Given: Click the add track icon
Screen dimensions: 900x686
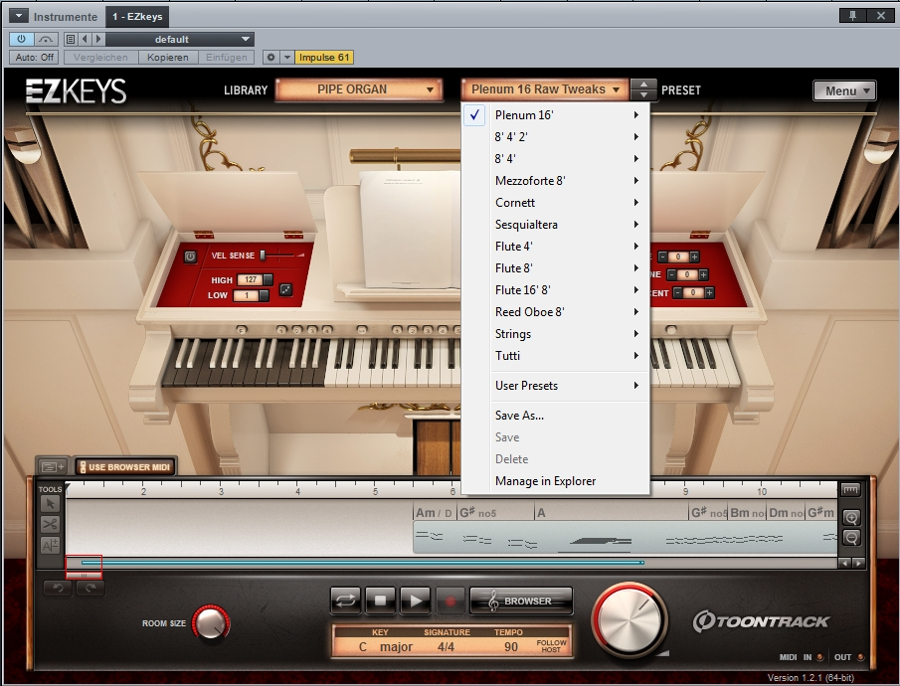Looking at the screenshot, I should (x=53, y=467).
